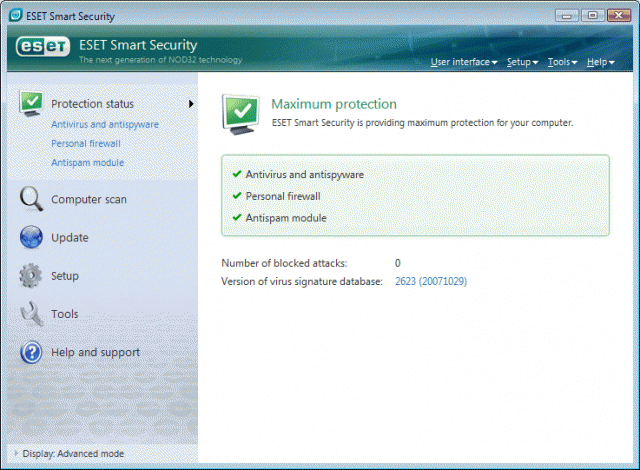The width and height of the screenshot is (640, 470).
Task: Open Antispam module sidebar link
Action: (87, 162)
